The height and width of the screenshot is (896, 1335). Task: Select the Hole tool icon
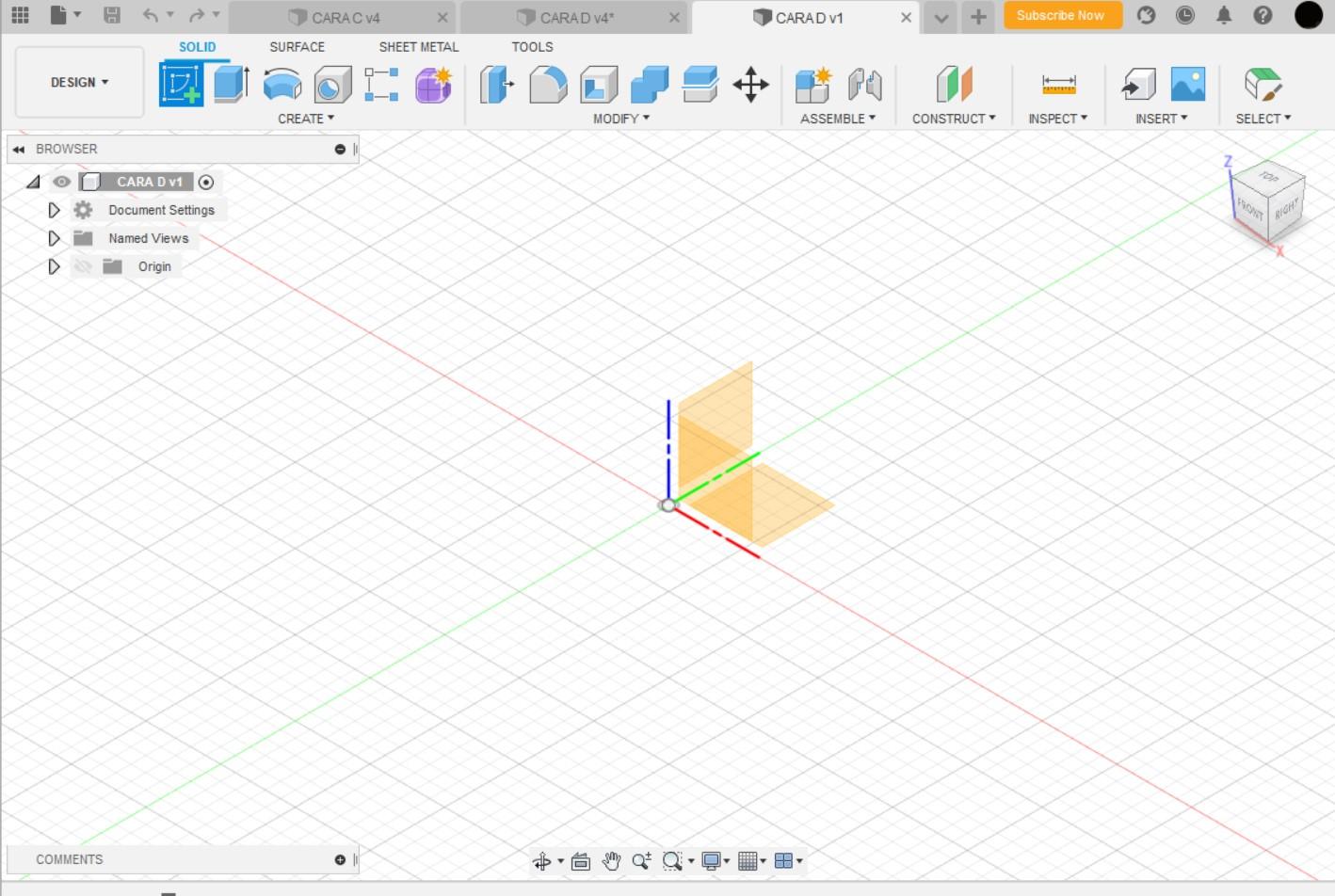click(331, 85)
